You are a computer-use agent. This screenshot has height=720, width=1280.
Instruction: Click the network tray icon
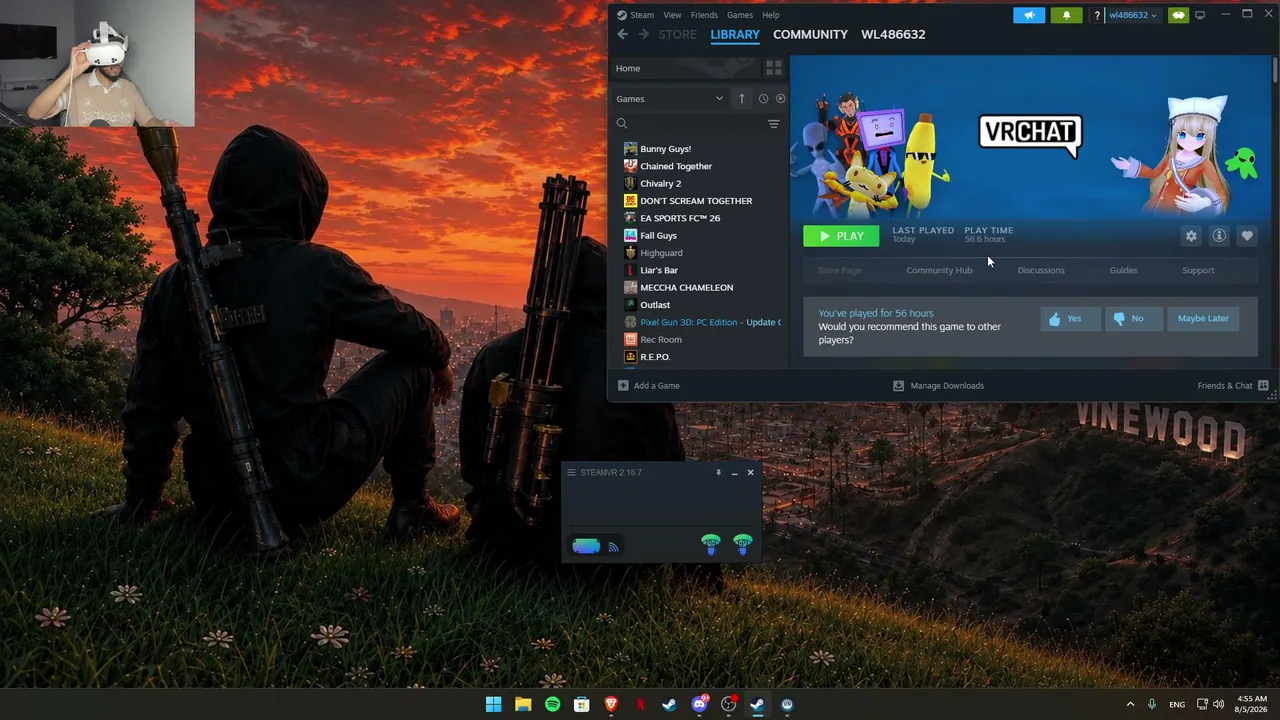pos(1202,705)
